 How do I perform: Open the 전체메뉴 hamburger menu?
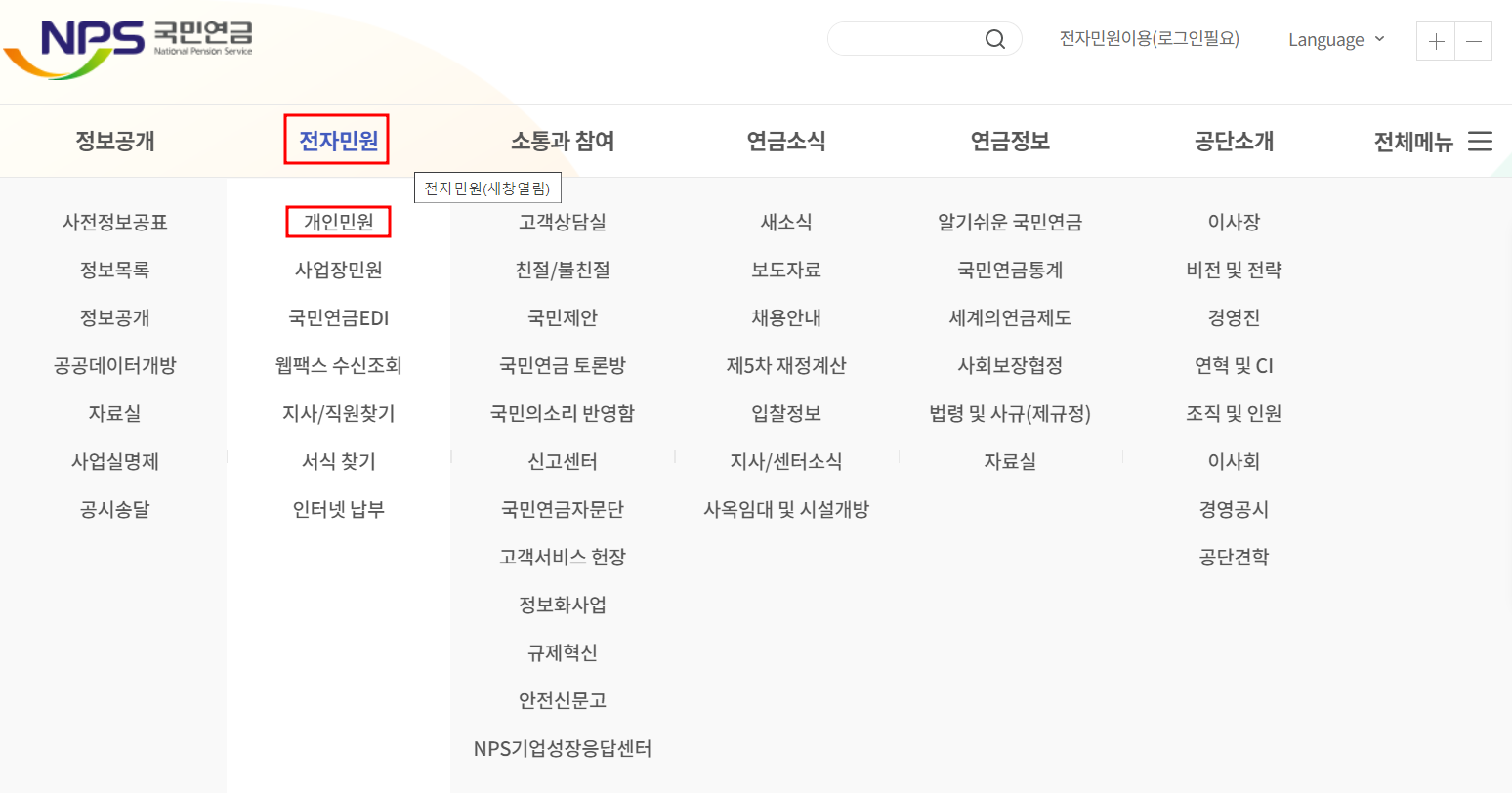[x=1481, y=141]
